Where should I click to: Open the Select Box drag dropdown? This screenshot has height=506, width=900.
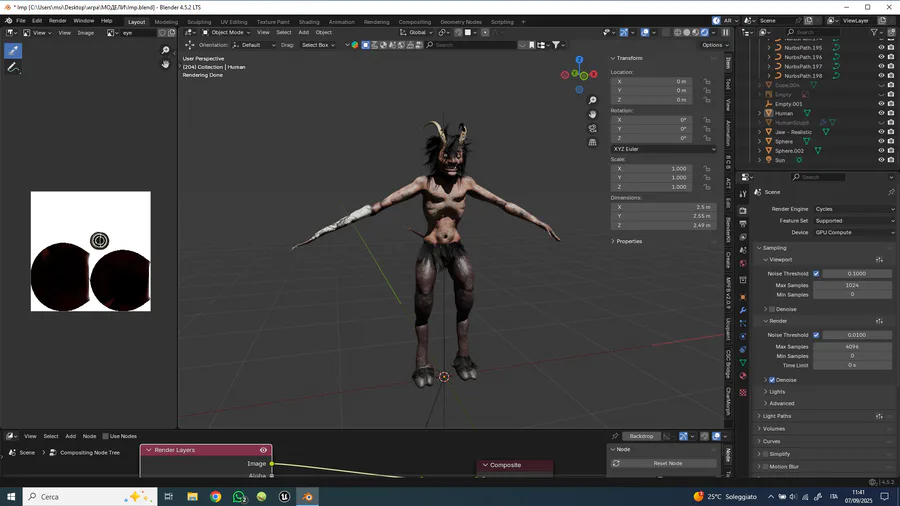coord(318,45)
